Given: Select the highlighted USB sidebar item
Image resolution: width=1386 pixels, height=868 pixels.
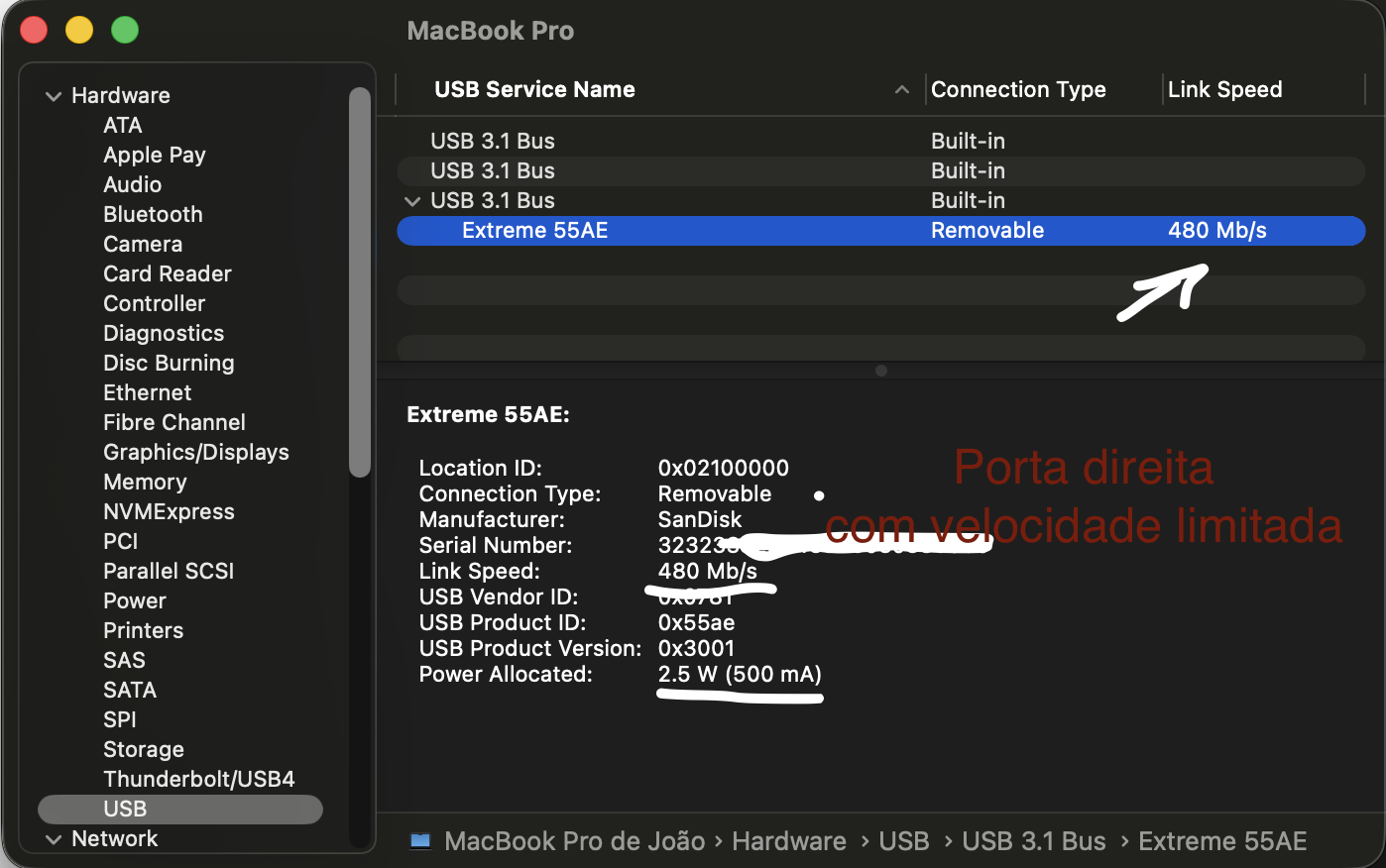Looking at the screenshot, I should [180, 810].
